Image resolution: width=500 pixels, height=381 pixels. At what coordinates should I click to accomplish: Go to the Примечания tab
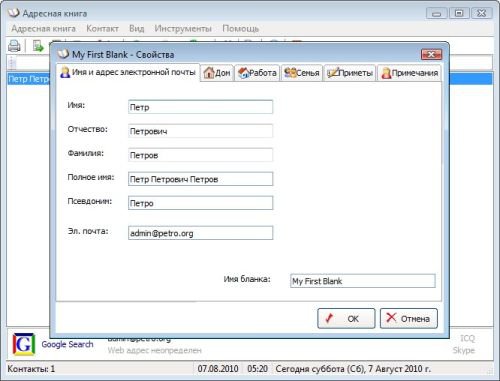coord(409,73)
